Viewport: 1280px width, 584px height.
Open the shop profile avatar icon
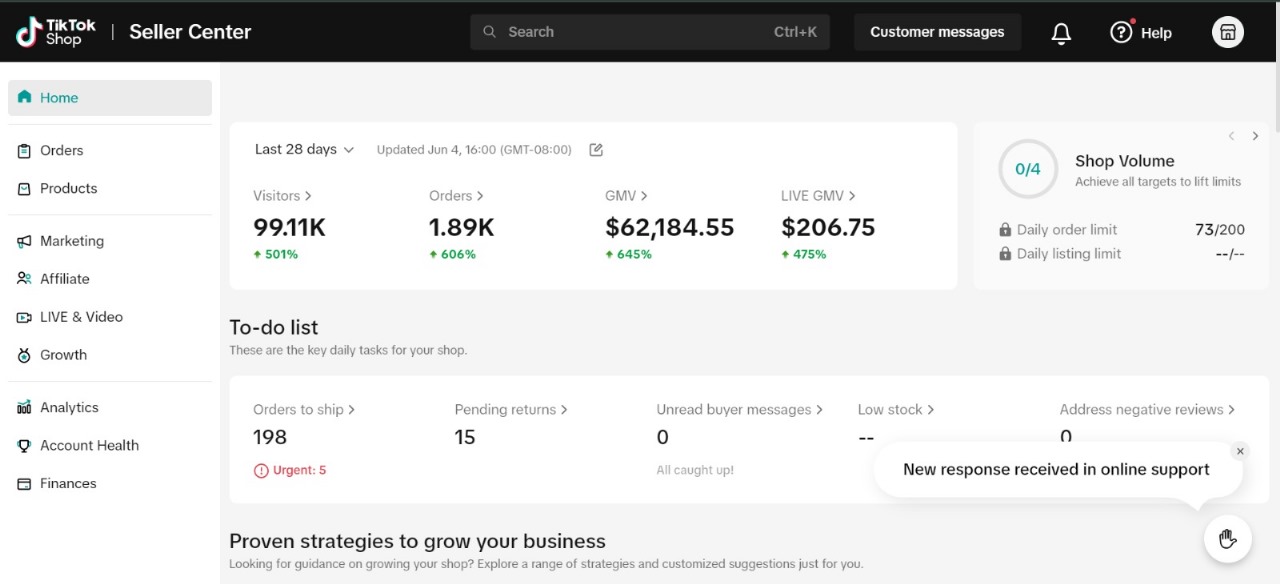click(1227, 32)
